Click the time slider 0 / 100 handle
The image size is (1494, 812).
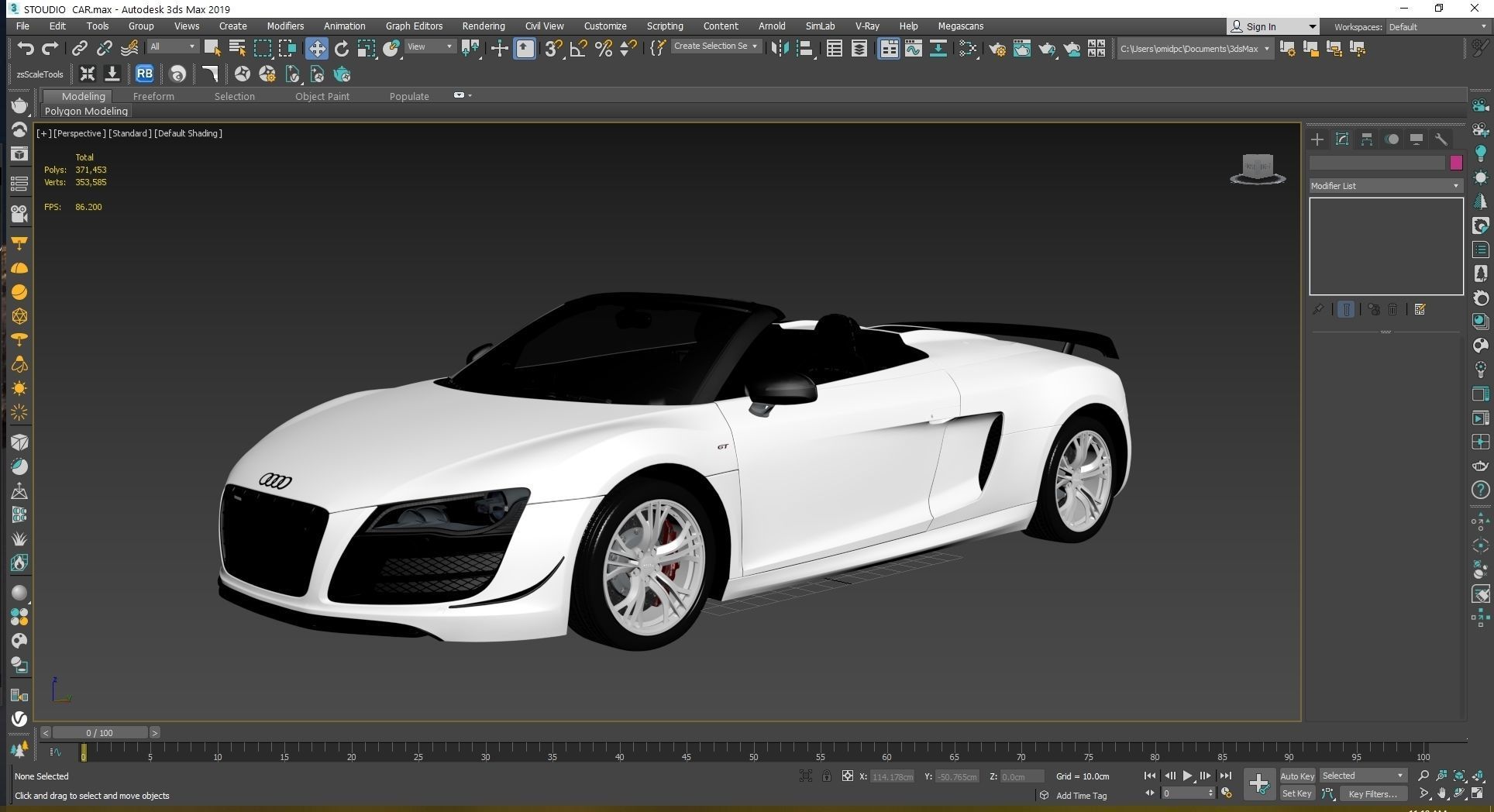tap(100, 733)
